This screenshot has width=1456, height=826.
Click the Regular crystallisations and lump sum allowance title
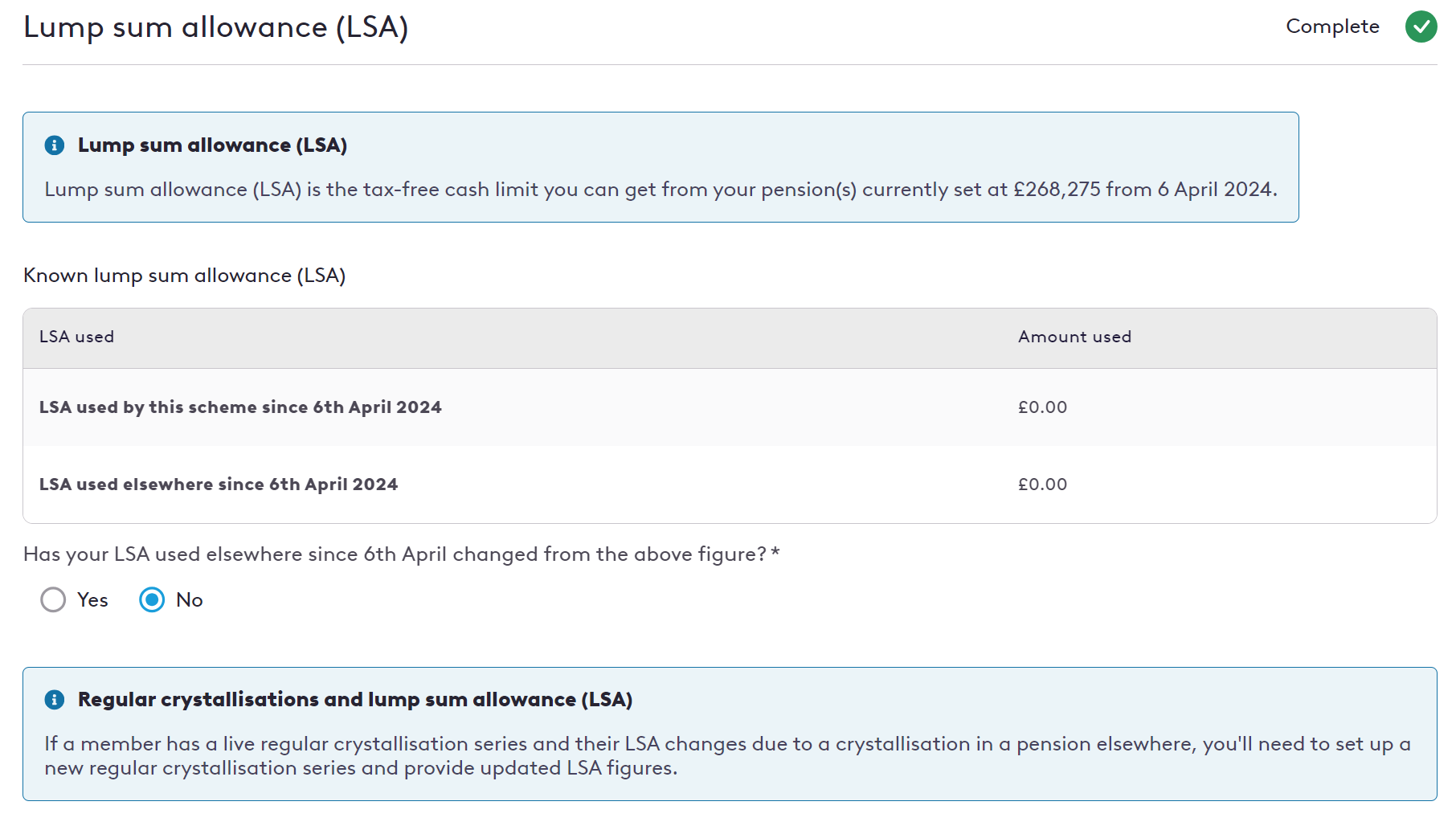pos(355,700)
